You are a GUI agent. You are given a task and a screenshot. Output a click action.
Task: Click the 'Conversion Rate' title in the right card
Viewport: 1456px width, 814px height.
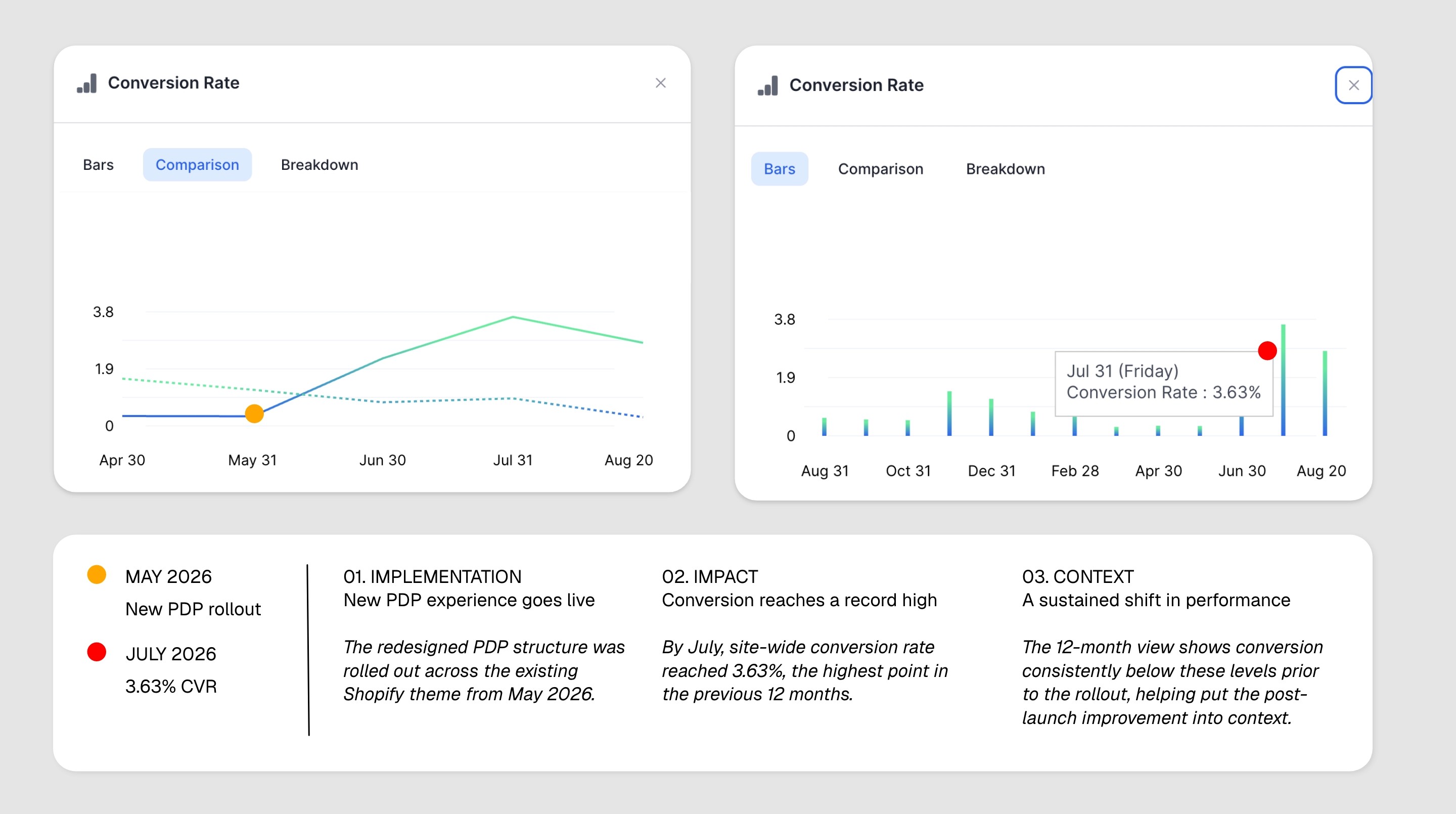pyautogui.click(x=856, y=85)
